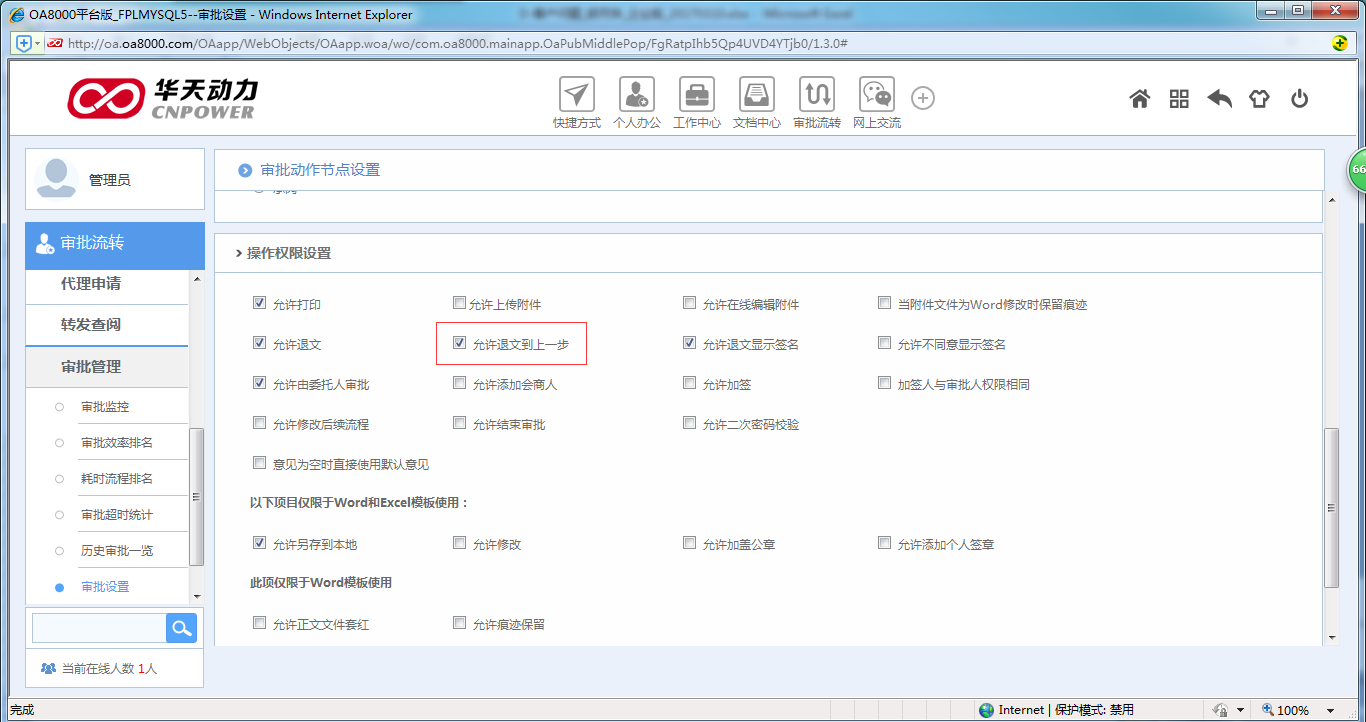
Task: Select 历史审批一览 in sidebar
Action: coord(117,551)
